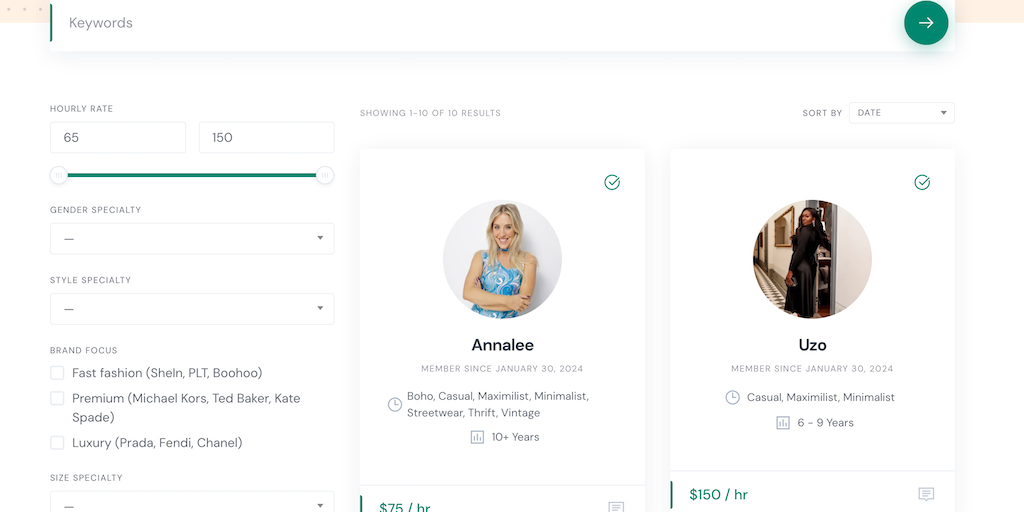This screenshot has height=512, width=1024.
Task: Click the green arrow search button
Action: [x=925, y=23]
